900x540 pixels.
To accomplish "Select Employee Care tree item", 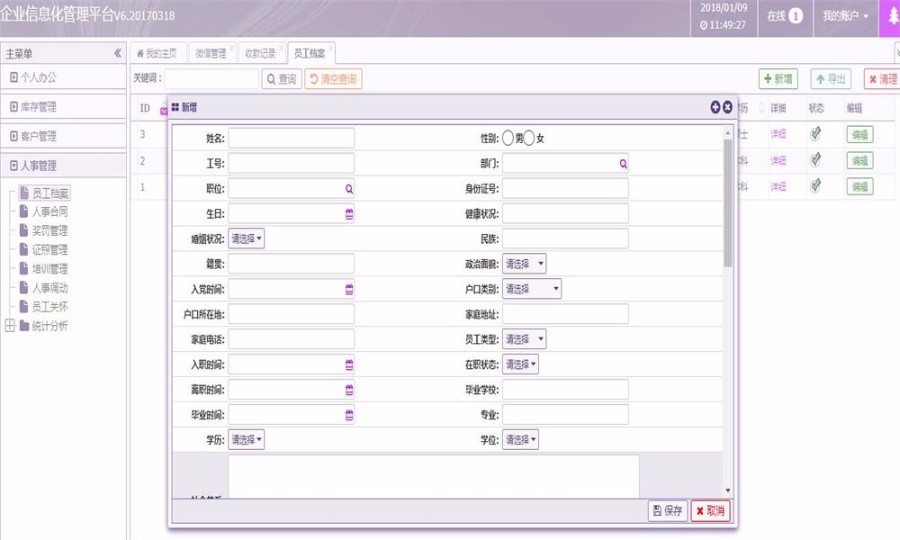I will [45, 306].
